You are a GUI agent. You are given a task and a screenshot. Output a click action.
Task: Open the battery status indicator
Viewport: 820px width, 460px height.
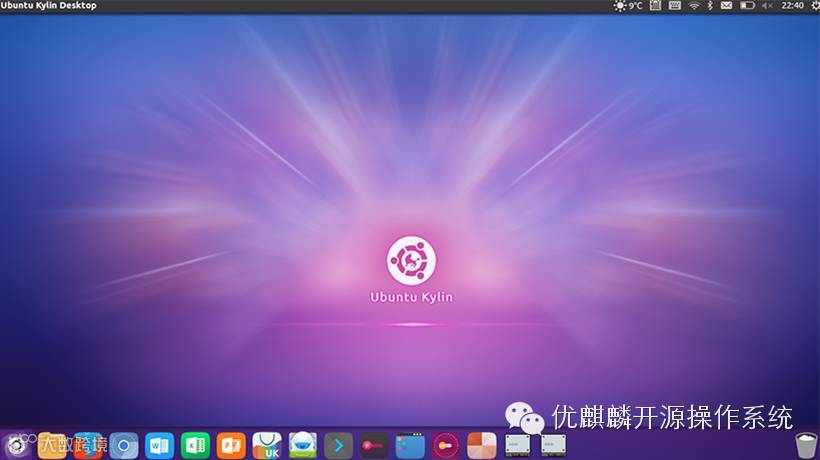point(747,6)
